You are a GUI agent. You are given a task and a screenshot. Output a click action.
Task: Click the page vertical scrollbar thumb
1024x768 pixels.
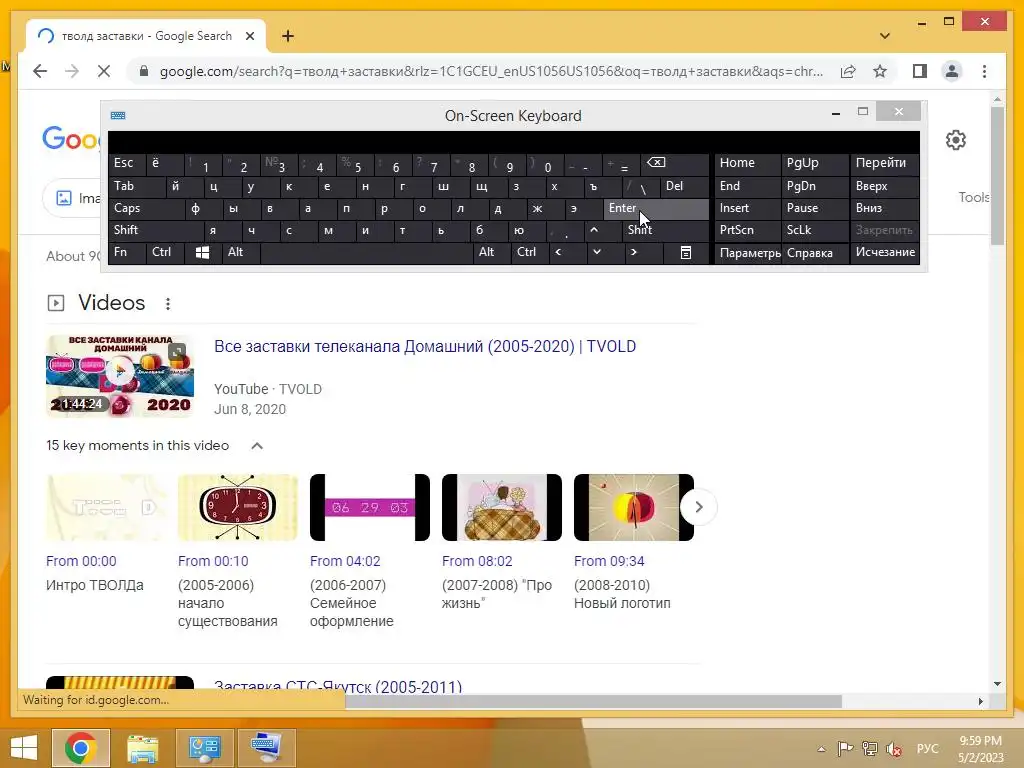997,176
